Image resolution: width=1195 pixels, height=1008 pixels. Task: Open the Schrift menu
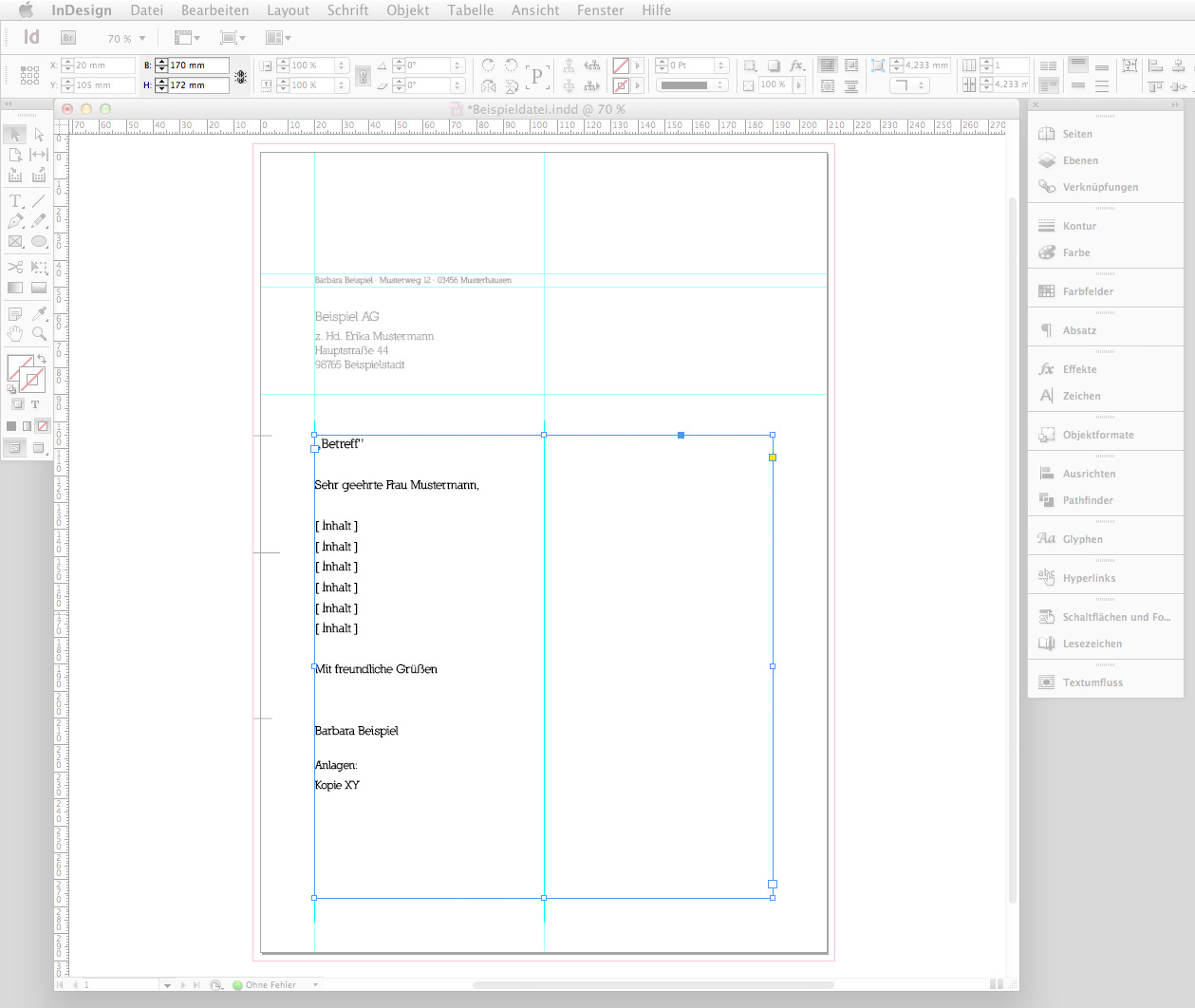click(x=347, y=10)
